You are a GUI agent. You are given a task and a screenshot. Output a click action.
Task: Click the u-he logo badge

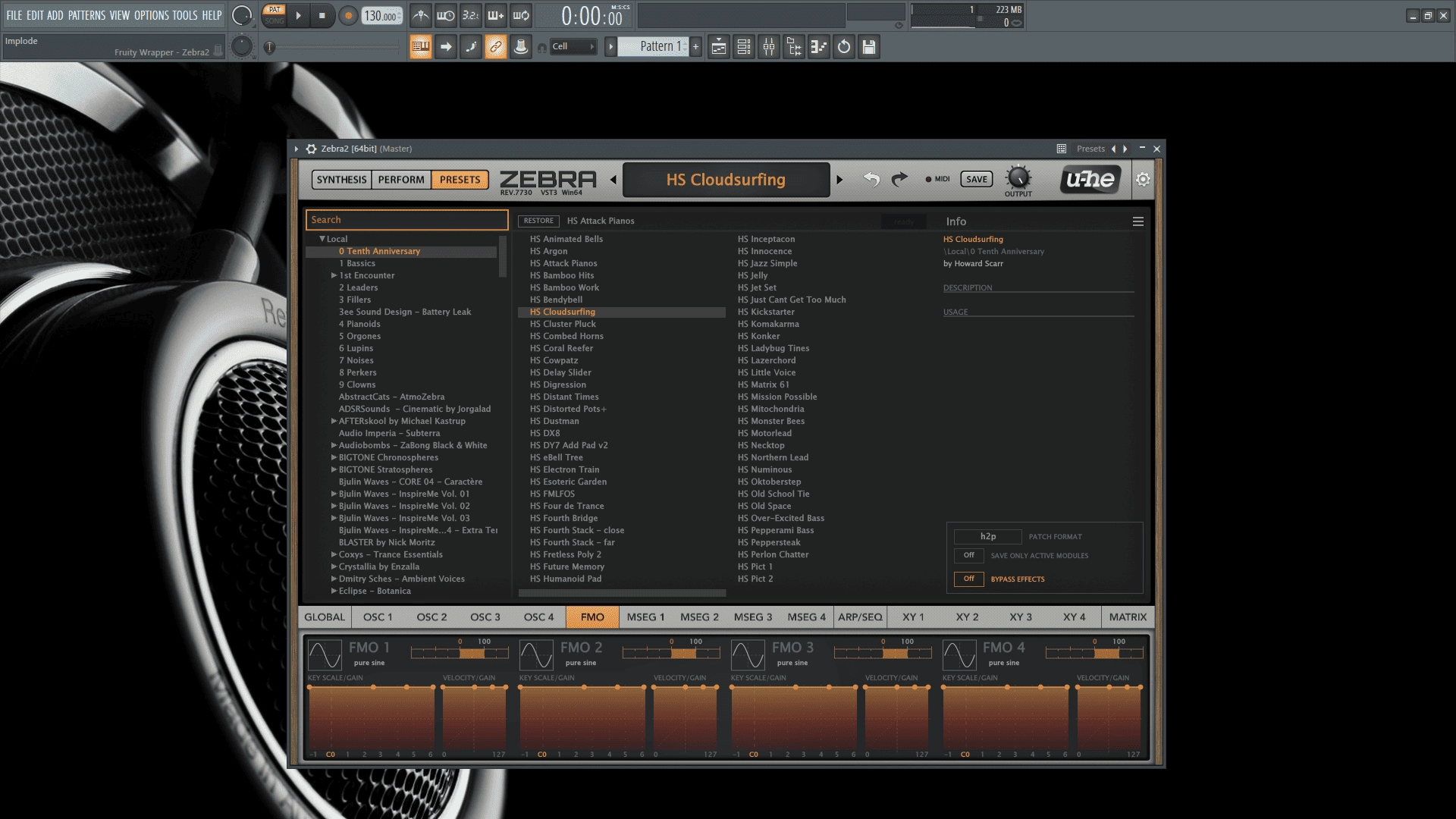[x=1090, y=179]
